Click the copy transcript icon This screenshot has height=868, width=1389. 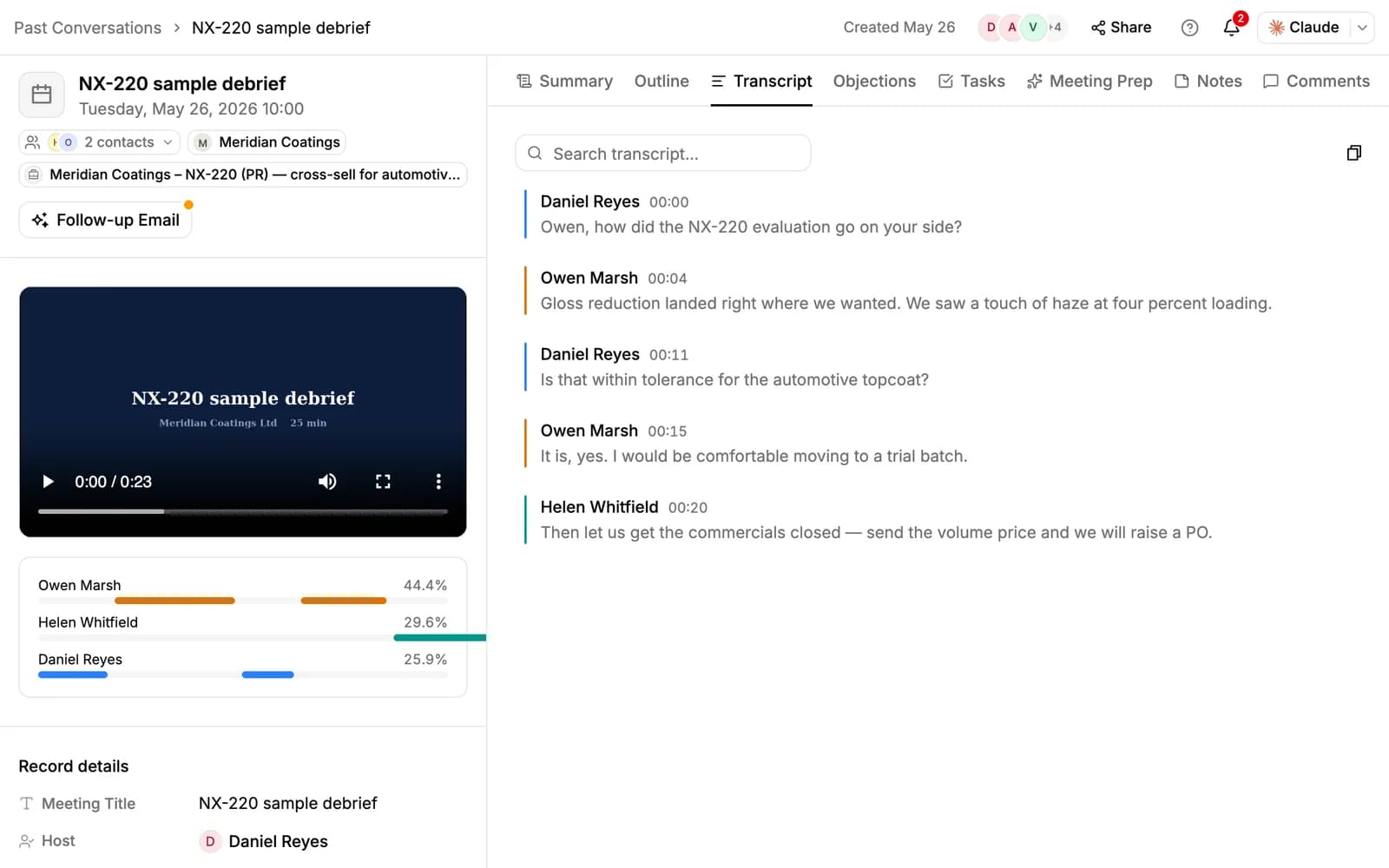click(x=1353, y=153)
